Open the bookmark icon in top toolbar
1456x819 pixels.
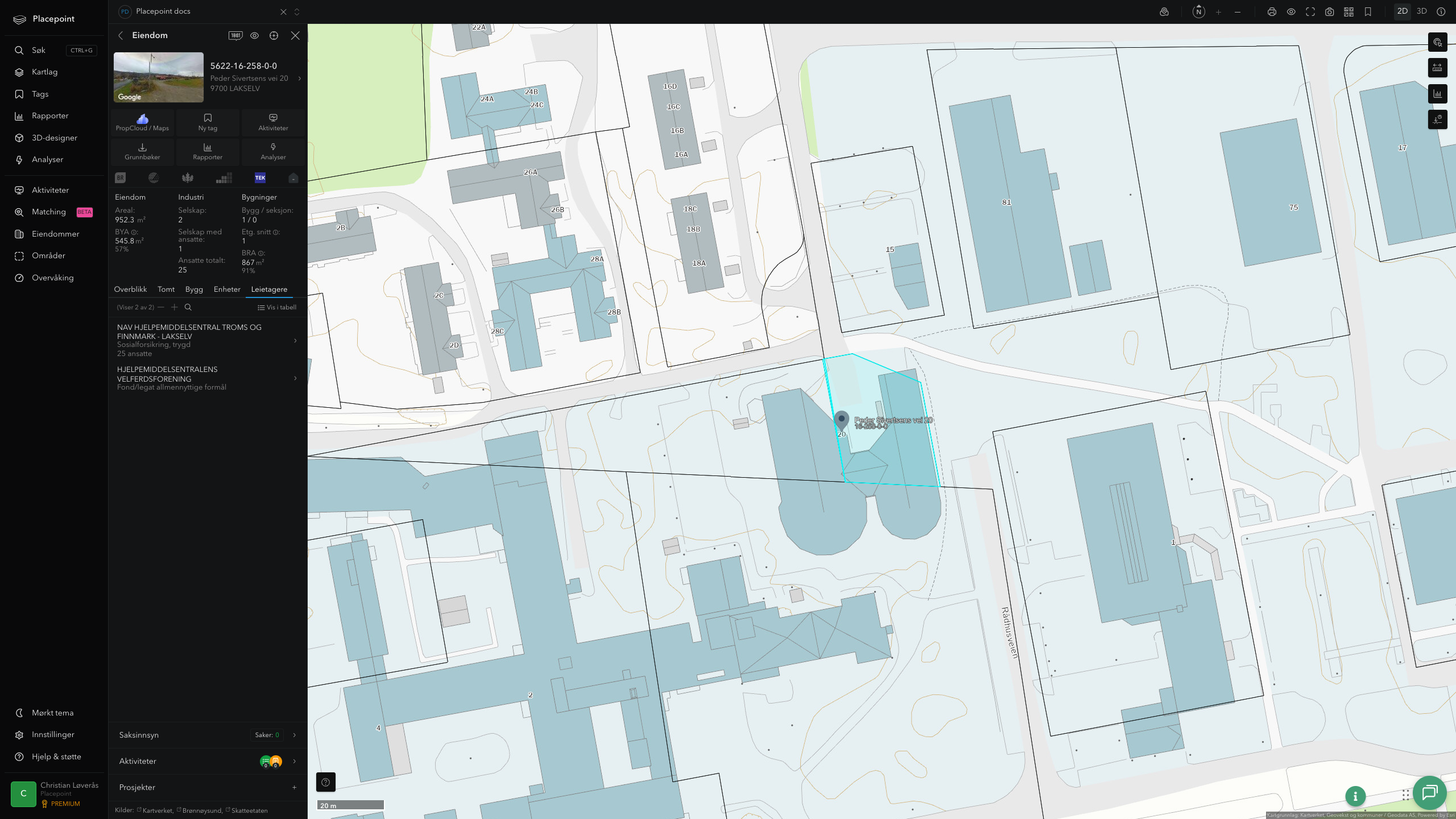(1368, 12)
